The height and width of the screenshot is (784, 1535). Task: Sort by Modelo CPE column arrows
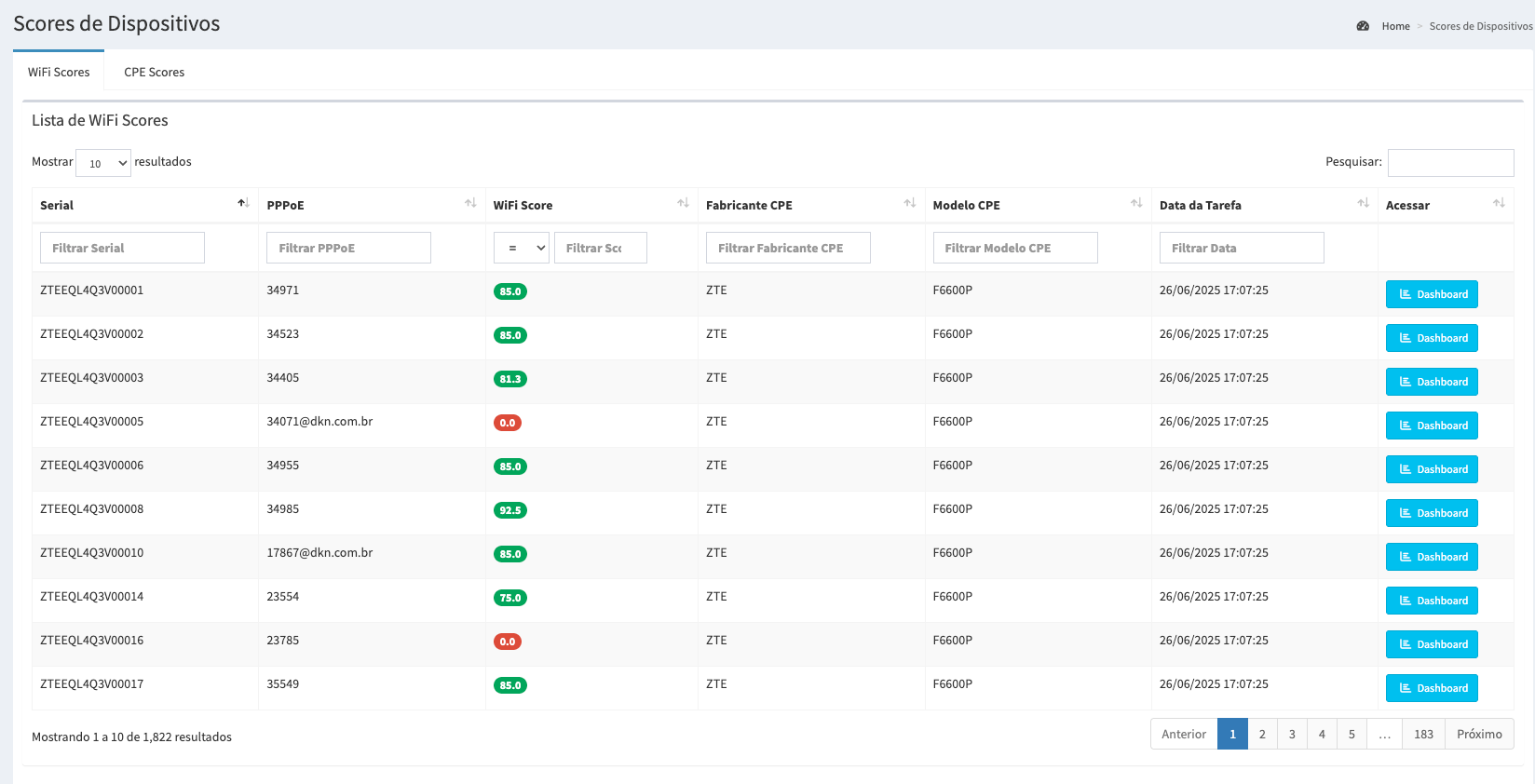[1136, 203]
